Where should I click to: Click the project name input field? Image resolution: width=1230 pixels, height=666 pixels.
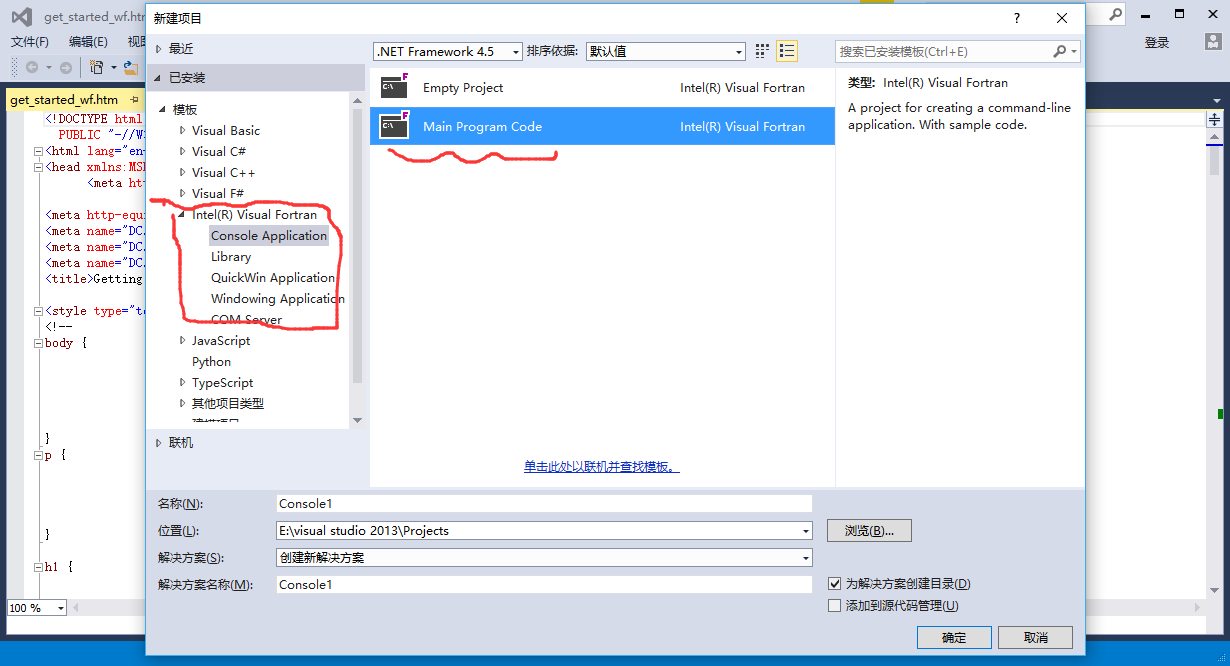coord(543,503)
